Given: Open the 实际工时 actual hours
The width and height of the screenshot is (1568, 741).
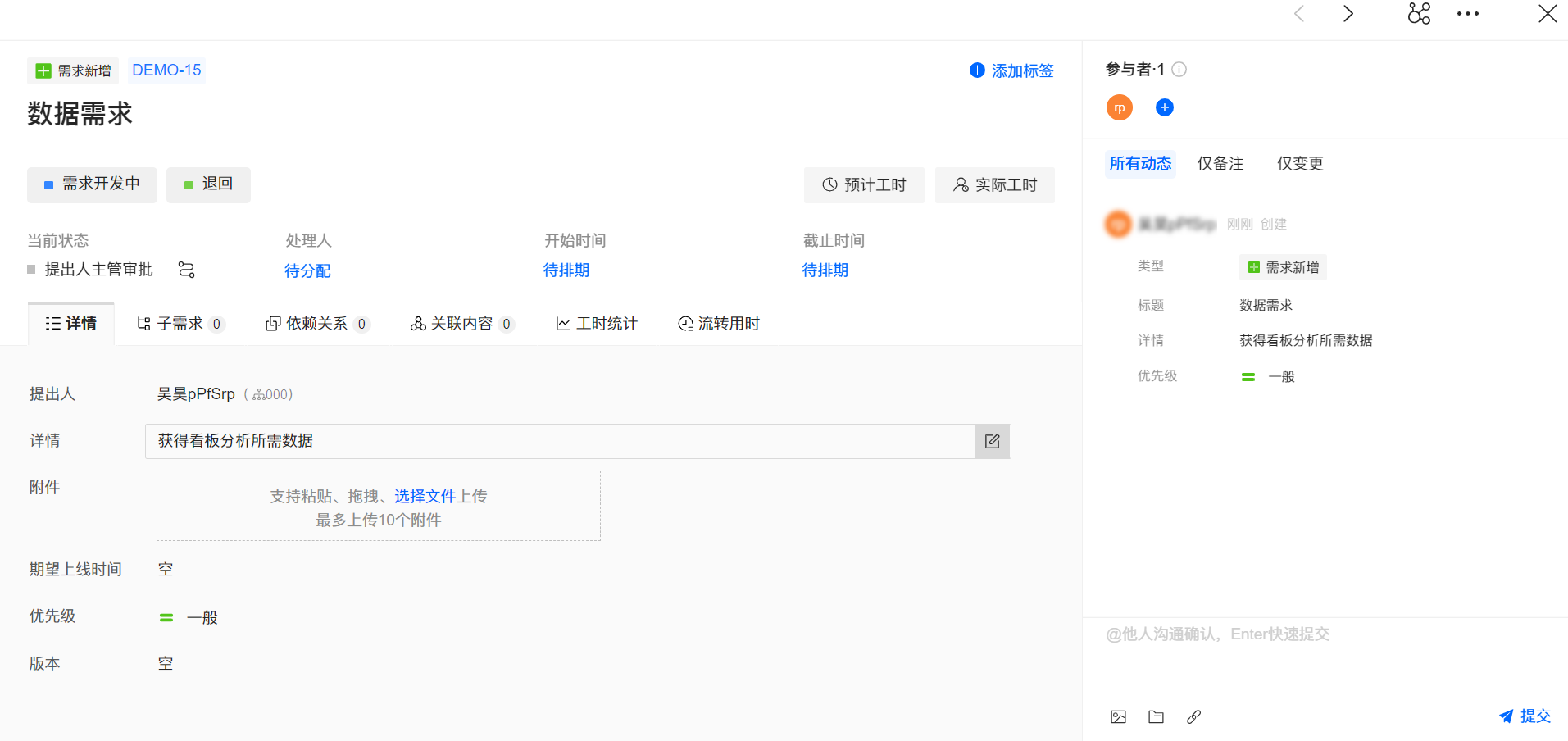Looking at the screenshot, I should (995, 184).
